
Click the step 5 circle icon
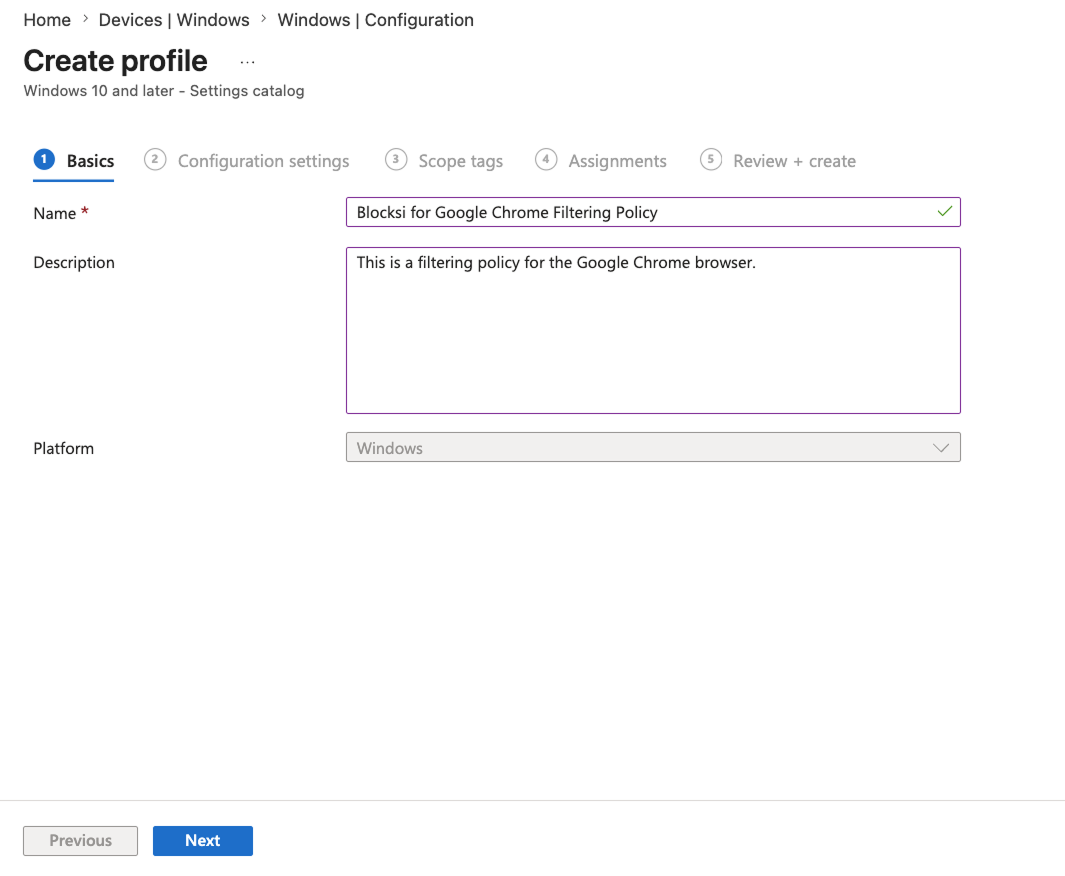click(710, 160)
